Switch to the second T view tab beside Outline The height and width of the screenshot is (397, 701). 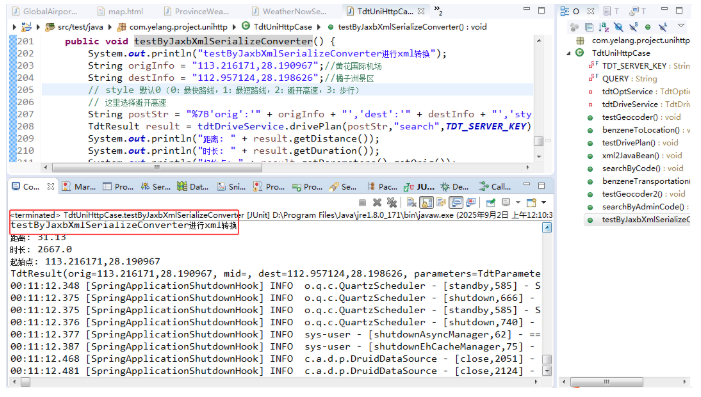coord(638,11)
